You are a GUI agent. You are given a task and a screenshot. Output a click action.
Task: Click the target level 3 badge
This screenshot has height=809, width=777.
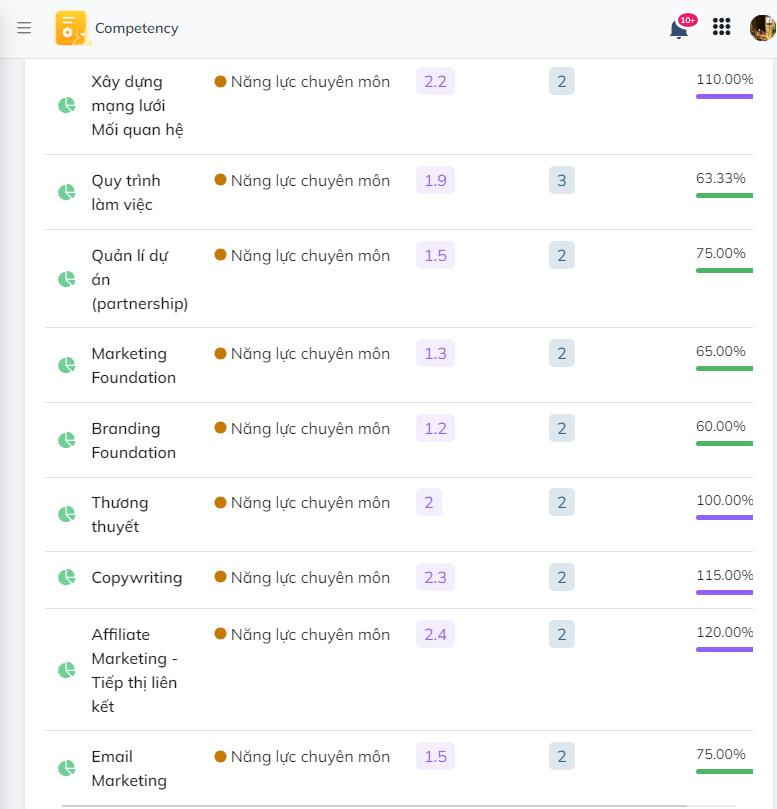pyautogui.click(x=561, y=180)
